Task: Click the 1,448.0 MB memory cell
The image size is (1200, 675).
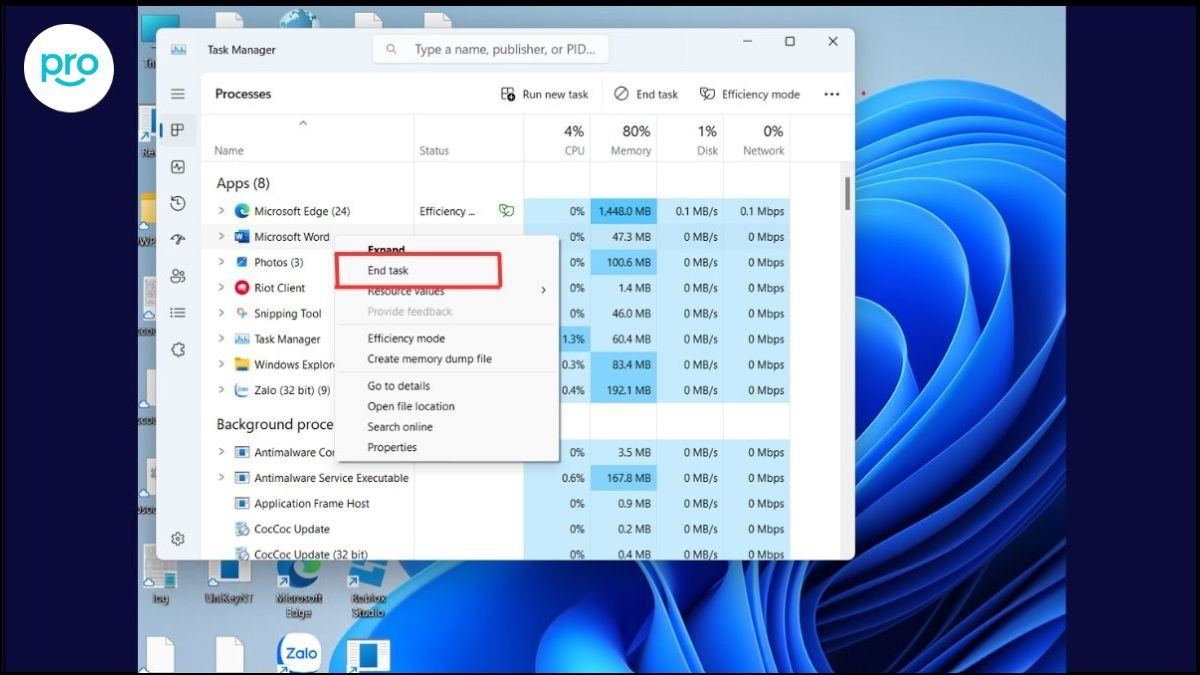Action: pyautogui.click(x=624, y=211)
